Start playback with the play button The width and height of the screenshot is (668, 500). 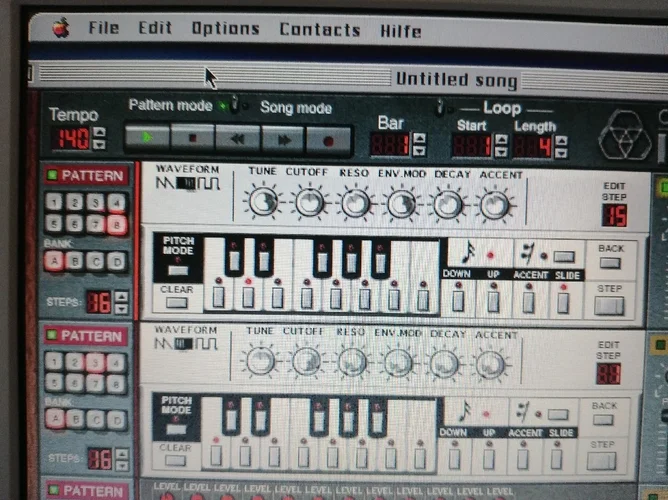(x=147, y=138)
